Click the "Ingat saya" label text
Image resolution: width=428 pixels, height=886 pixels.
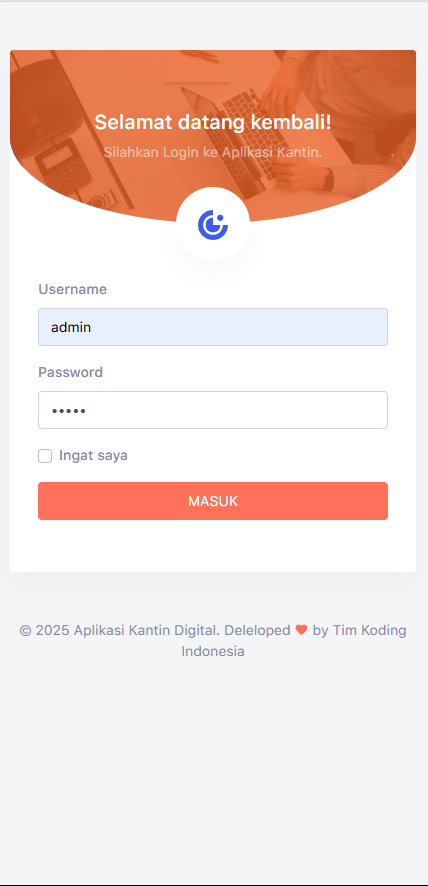click(93, 455)
